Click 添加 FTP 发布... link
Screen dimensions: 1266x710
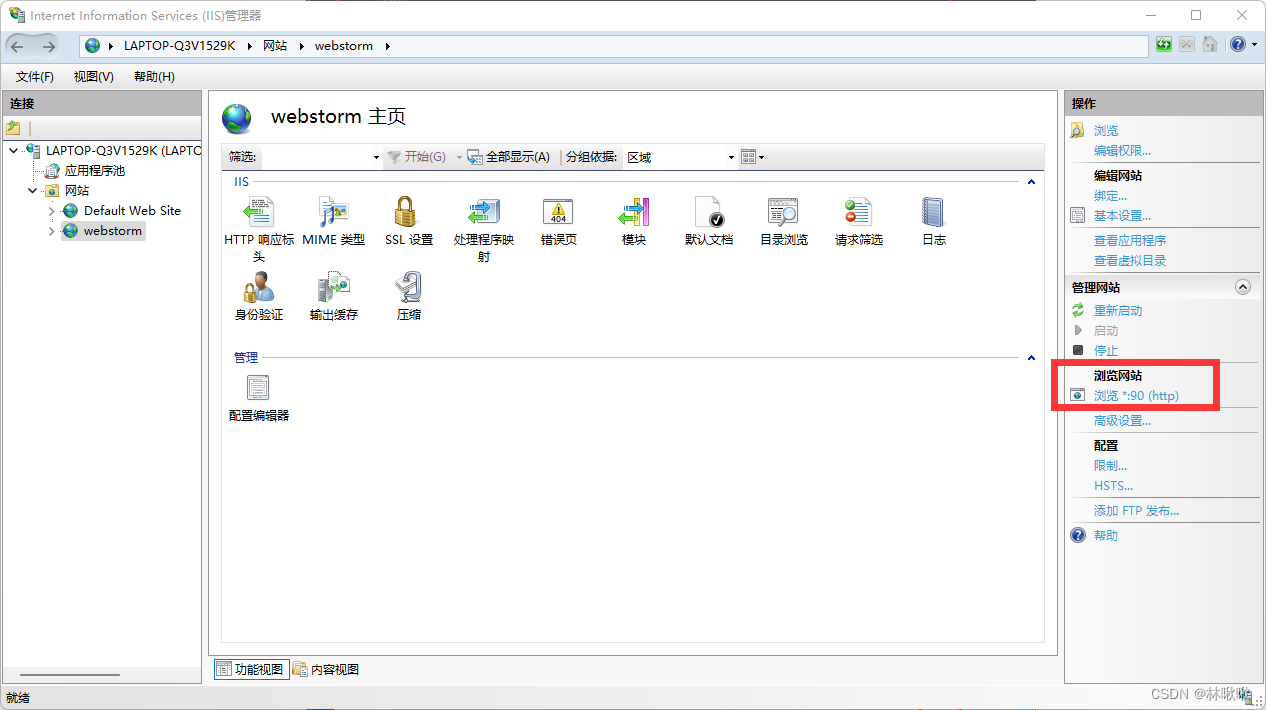[x=1136, y=511]
